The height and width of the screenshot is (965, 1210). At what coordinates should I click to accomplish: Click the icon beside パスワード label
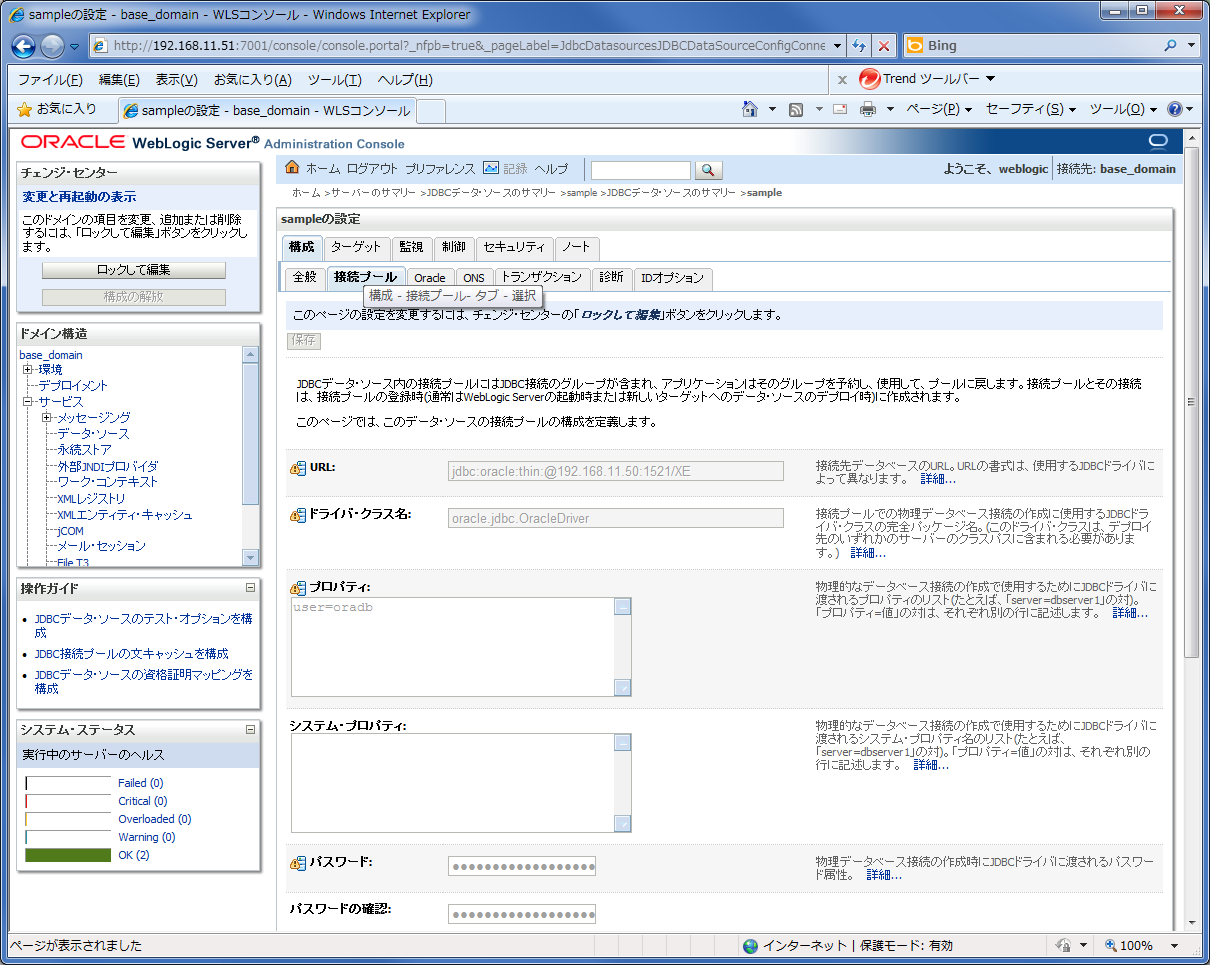297,863
